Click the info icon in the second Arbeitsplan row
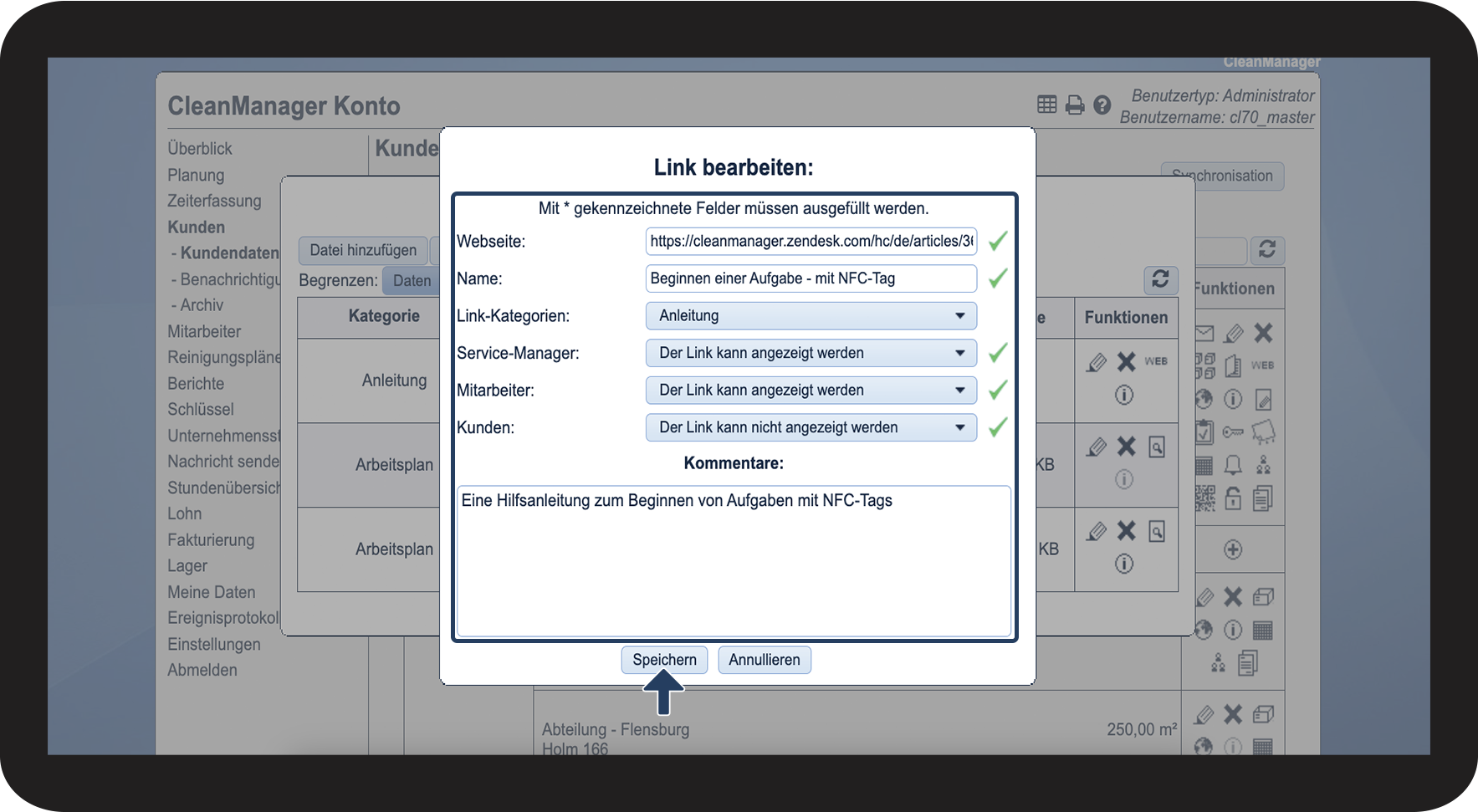This screenshot has width=1478, height=812. pos(1124,564)
